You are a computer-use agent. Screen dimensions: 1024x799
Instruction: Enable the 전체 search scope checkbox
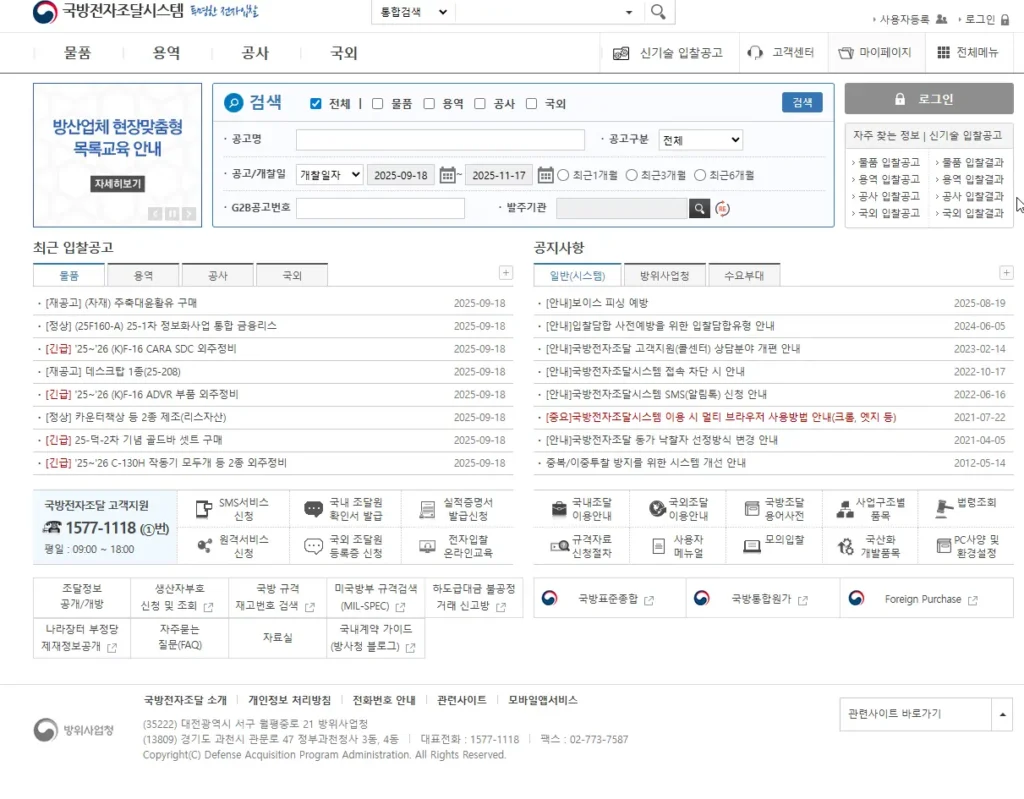pyautogui.click(x=315, y=103)
